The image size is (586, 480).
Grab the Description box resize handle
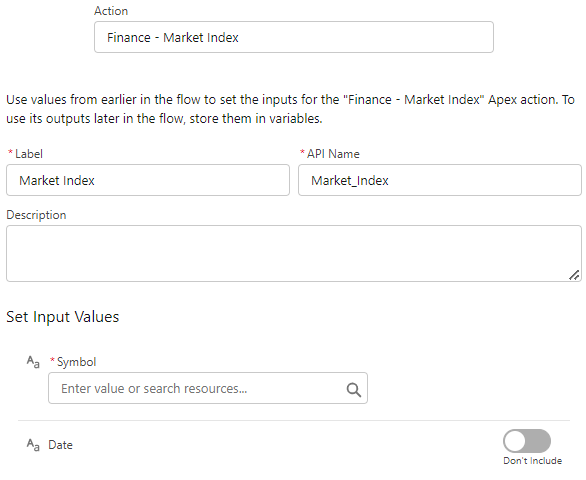(x=574, y=275)
